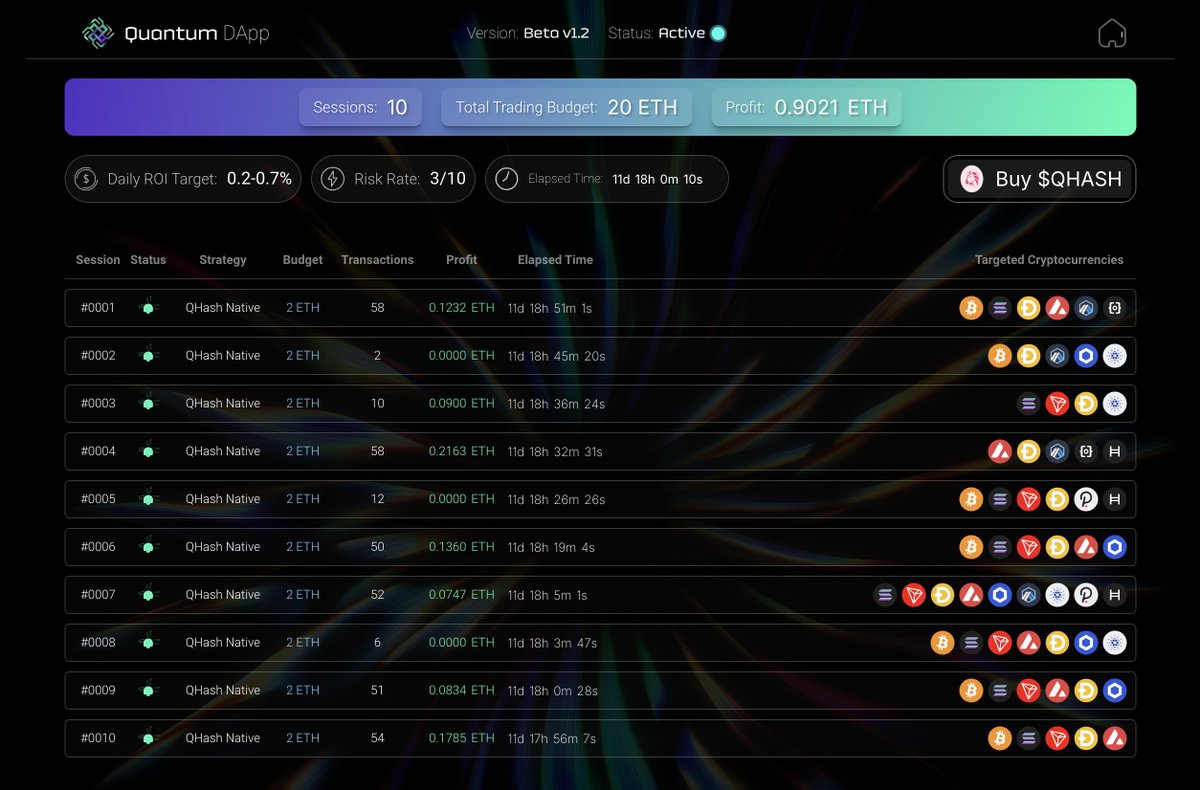
Task: Click the status bug icon for session #0001
Action: coord(148,308)
